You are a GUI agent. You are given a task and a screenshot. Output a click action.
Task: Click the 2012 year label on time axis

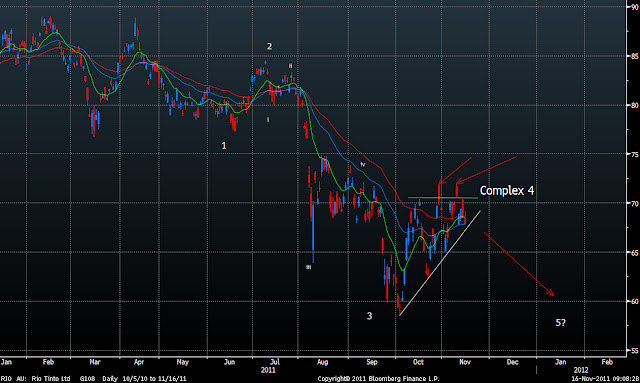581,370
